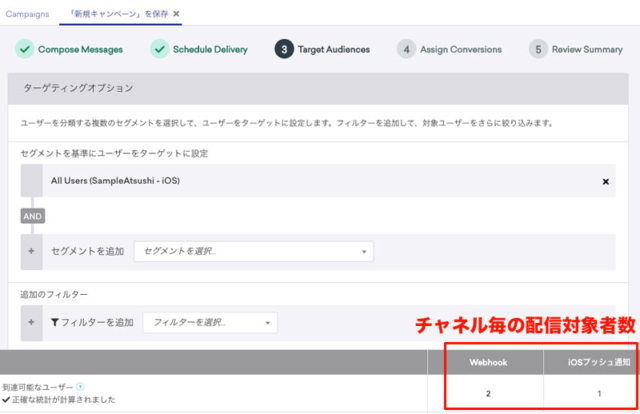Click the step 3 Target Audiences circle
The image size is (640, 414).
point(284,49)
